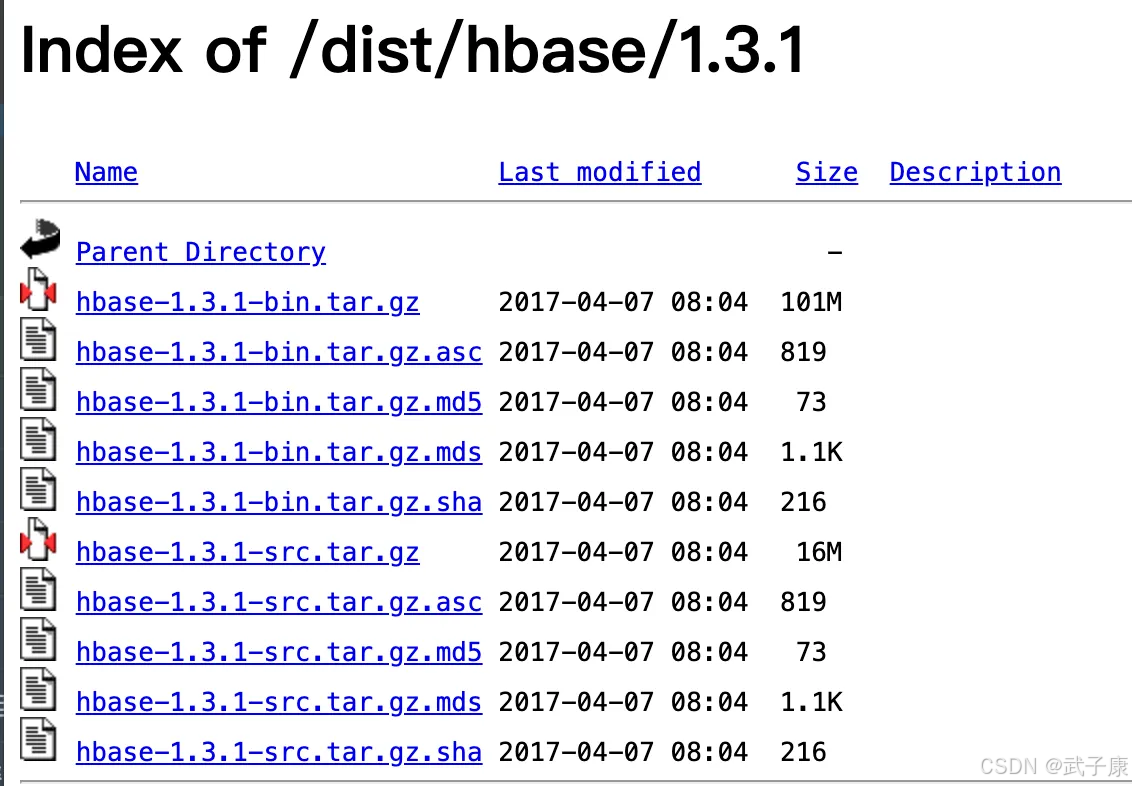
Task: Sort the listing by Name
Action: point(106,172)
